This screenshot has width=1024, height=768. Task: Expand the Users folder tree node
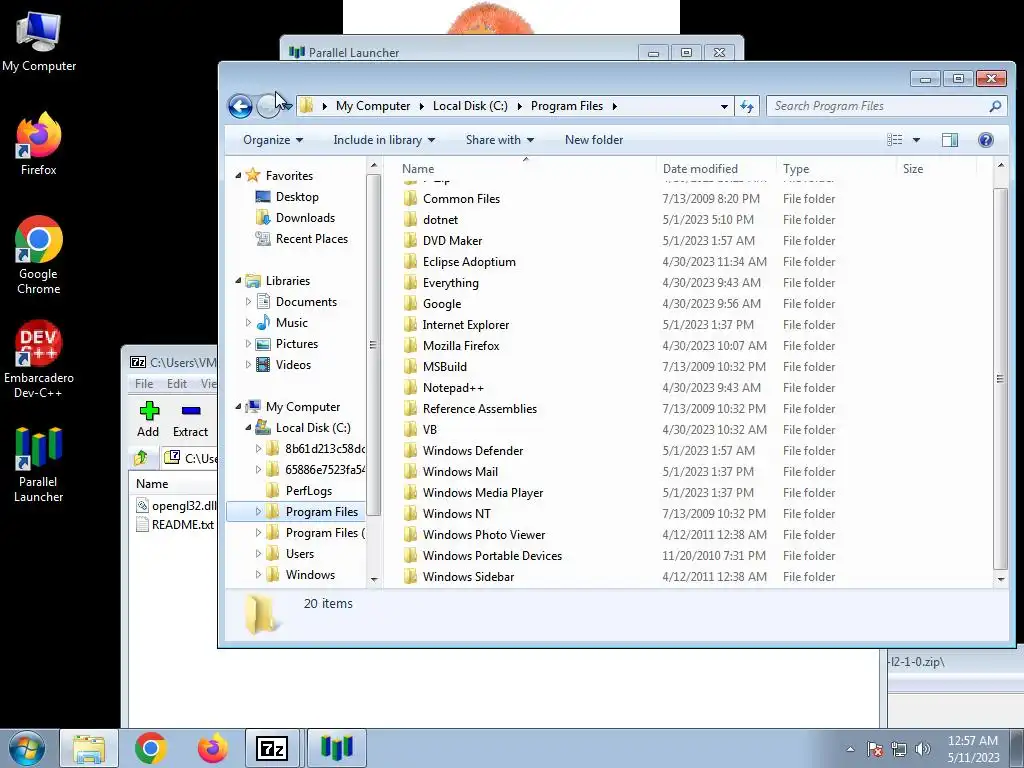point(258,554)
